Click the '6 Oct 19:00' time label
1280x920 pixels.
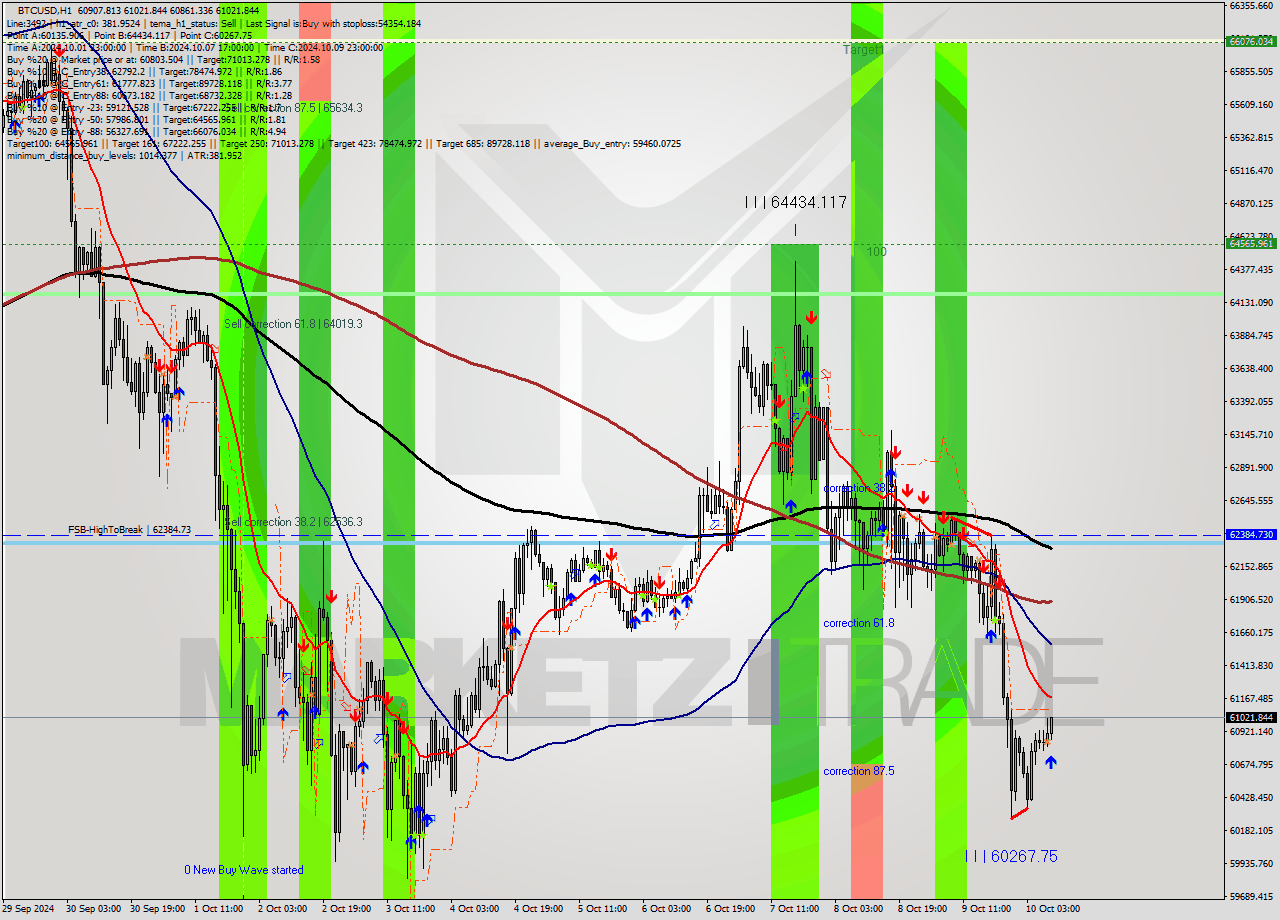(x=730, y=909)
